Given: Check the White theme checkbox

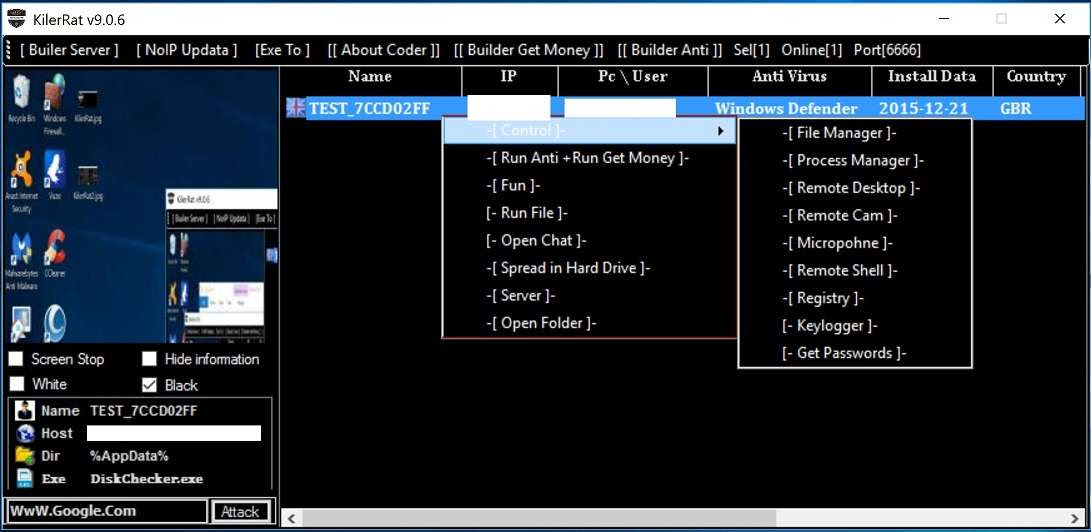Looking at the screenshot, I should pyautogui.click(x=16, y=384).
